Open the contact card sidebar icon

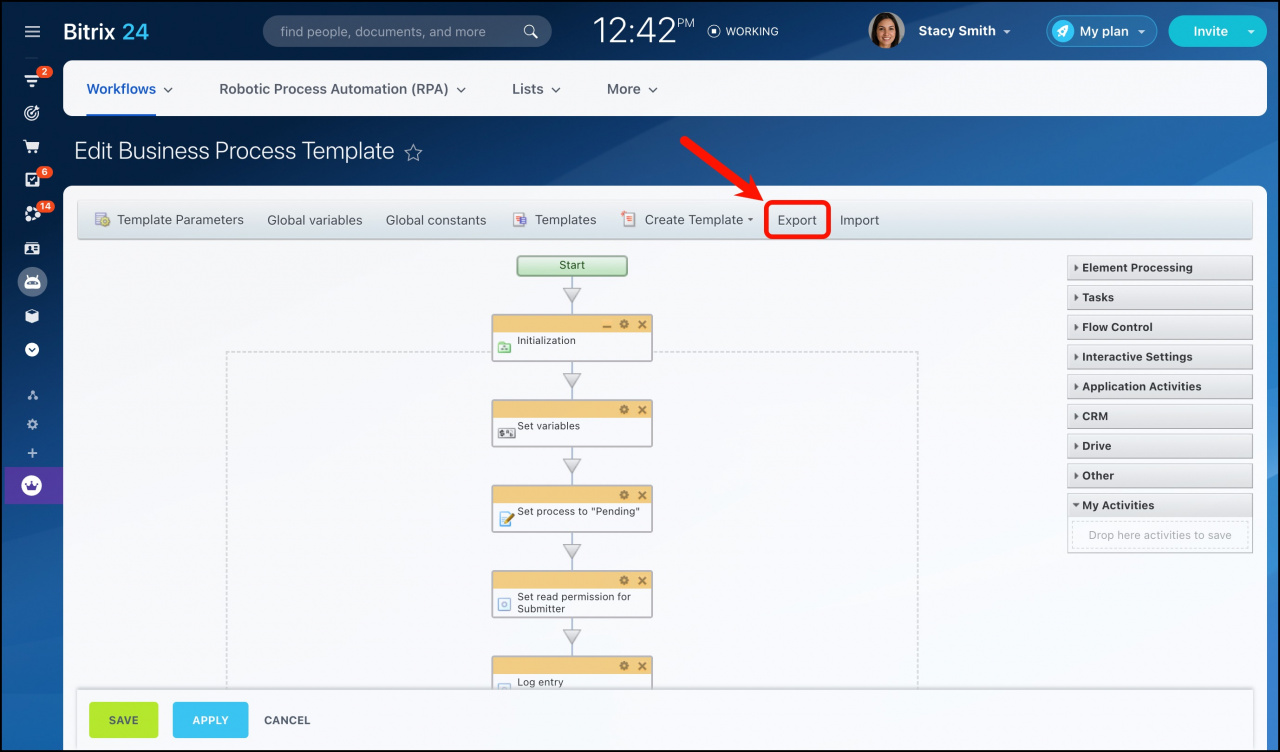[32, 248]
